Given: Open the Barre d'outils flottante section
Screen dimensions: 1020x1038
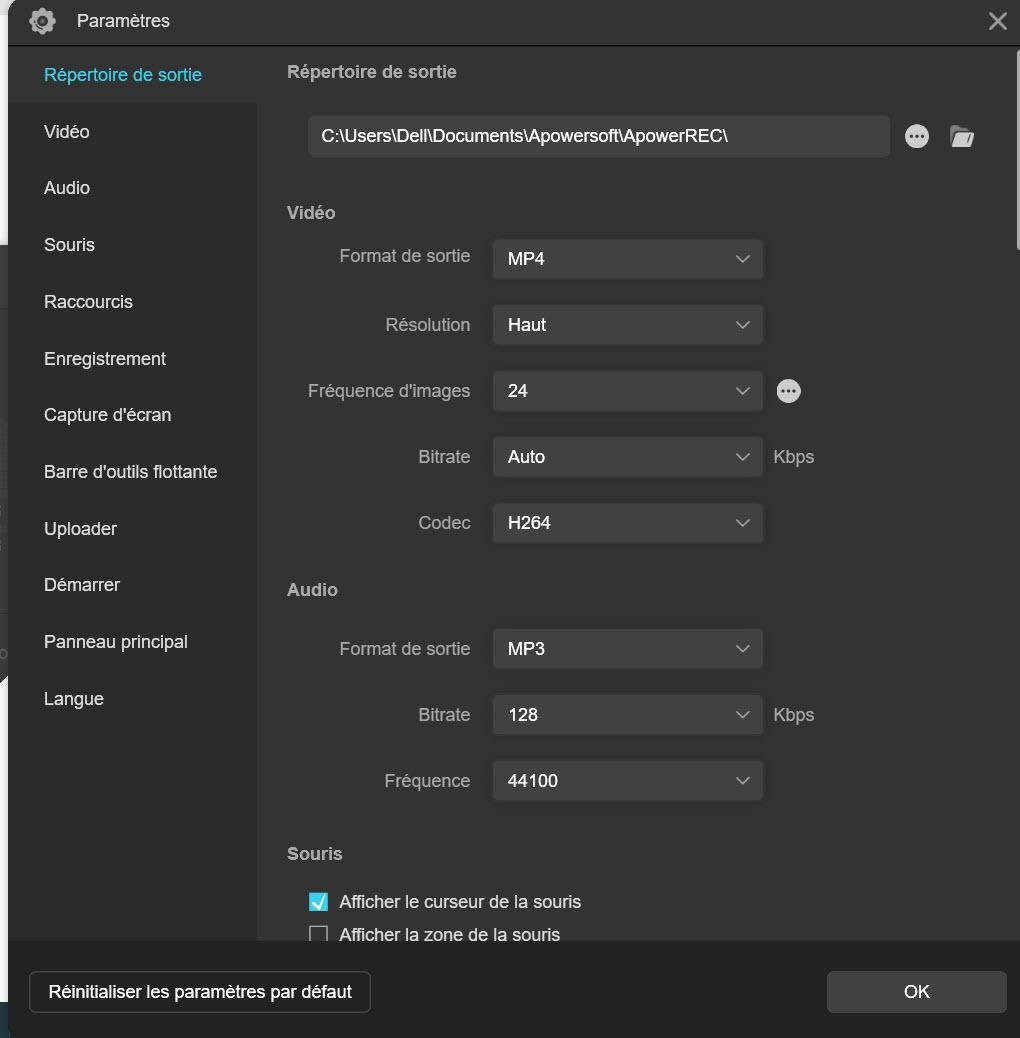Looking at the screenshot, I should click(x=130, y=472).
